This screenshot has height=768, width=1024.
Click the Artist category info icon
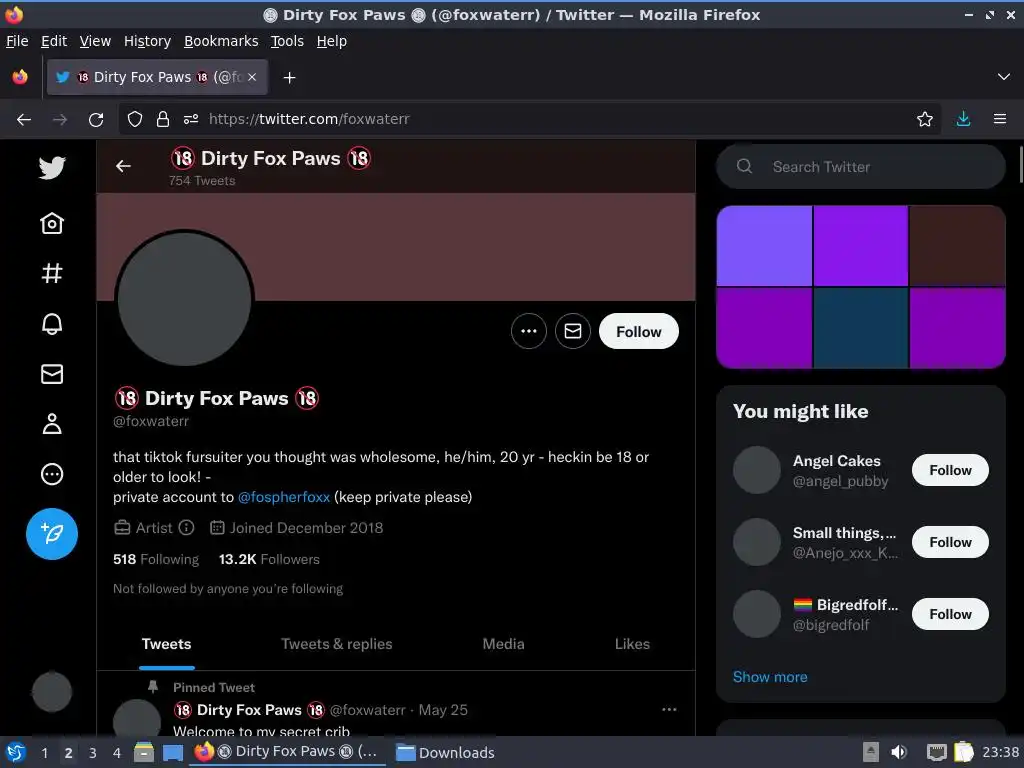pyautogui.click(x=186, y=528)
